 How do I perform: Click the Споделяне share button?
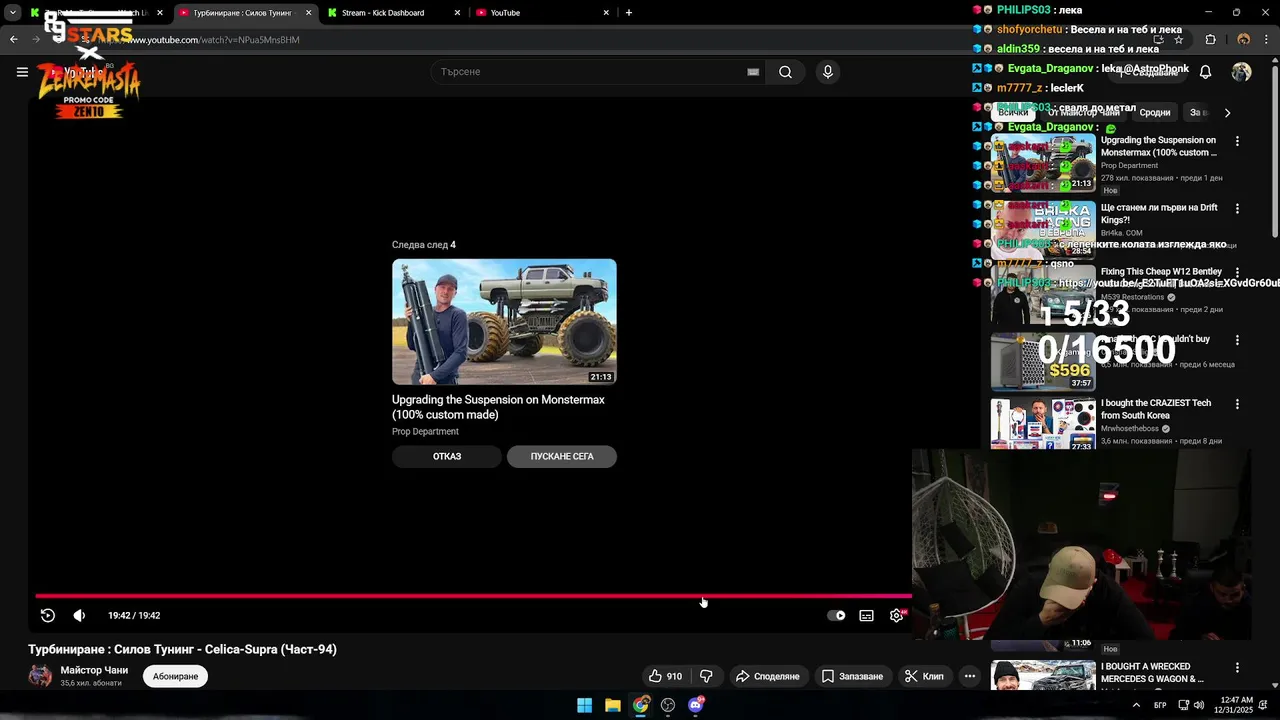tap(767, 676)
